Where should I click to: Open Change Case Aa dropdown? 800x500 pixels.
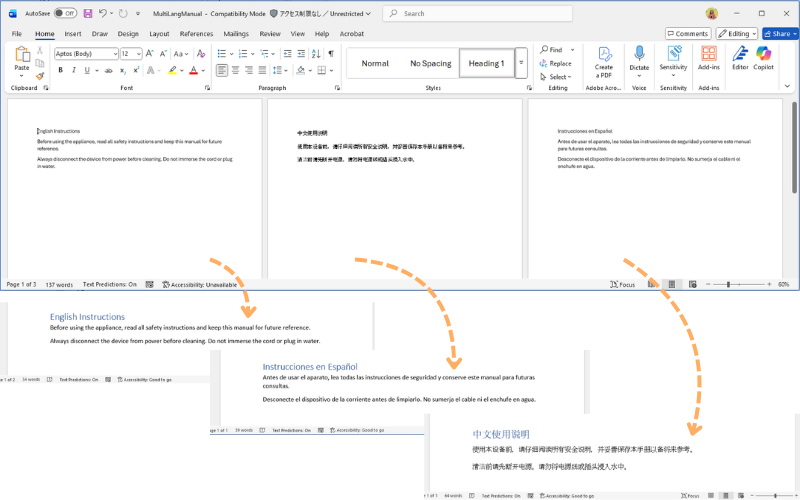[x=181, y=54]
